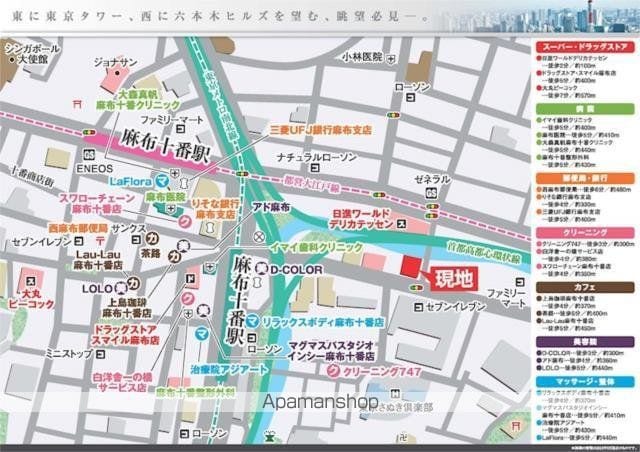Click the 上島珈琲麻布十番店 label
Viewport: 640px width, 452px height.
[127, 308]
